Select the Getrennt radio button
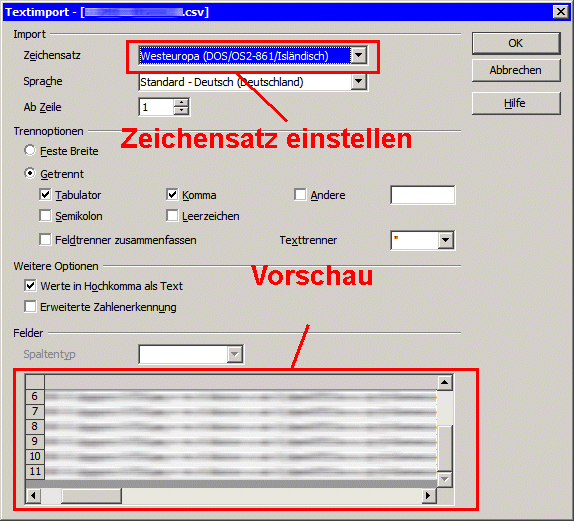Viewport: 574px width, 521px height. [30, 173]
